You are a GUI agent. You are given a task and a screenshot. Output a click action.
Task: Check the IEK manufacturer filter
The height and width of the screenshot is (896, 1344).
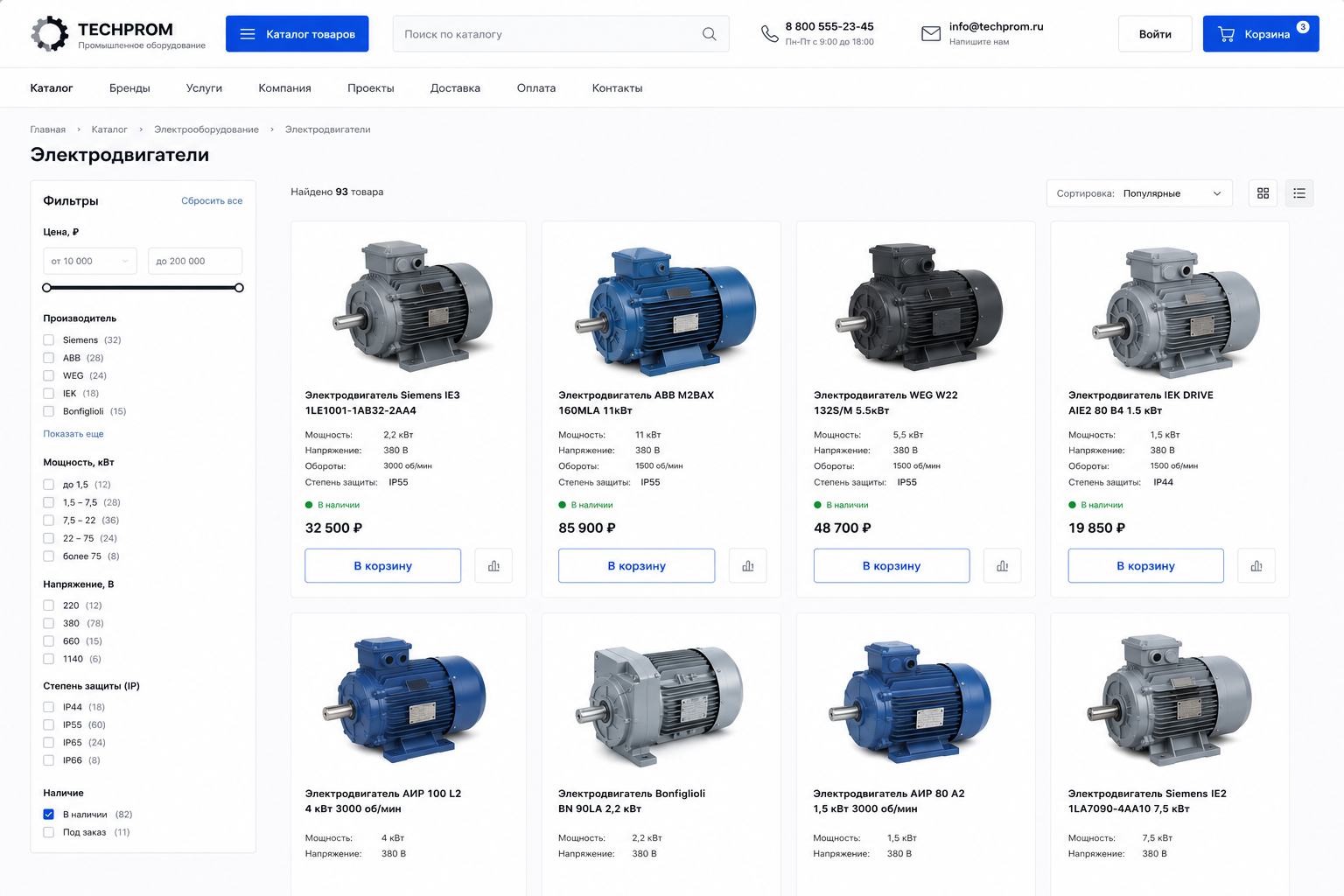(x=49, y=394)
